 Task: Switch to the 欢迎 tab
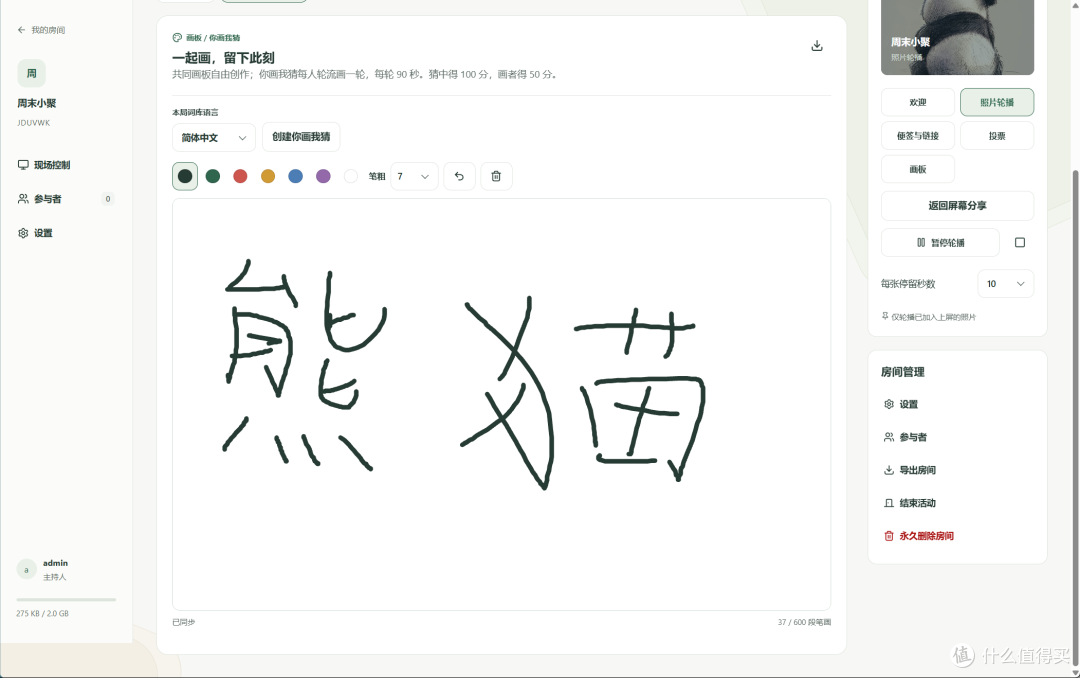[917, 102]
